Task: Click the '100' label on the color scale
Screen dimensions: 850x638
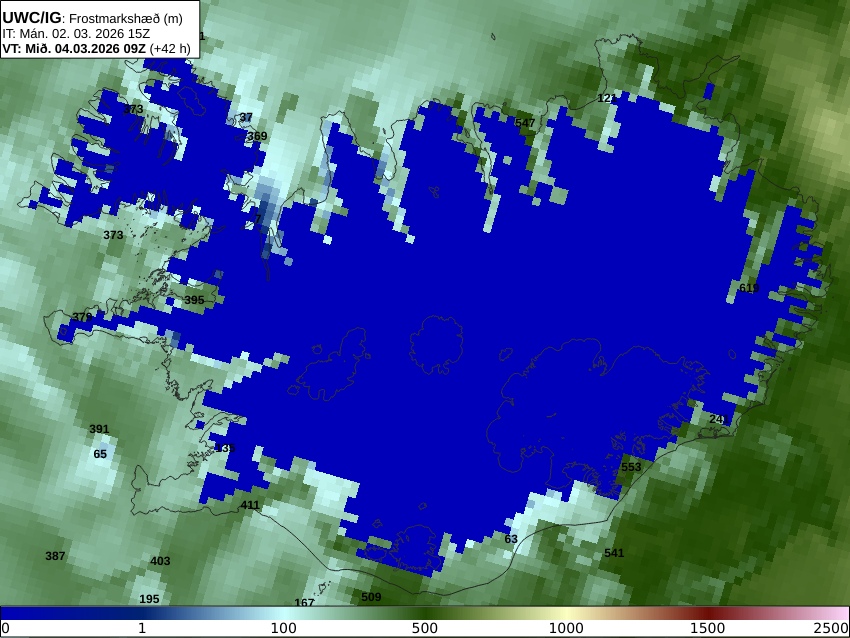Action: click(284, 628)
